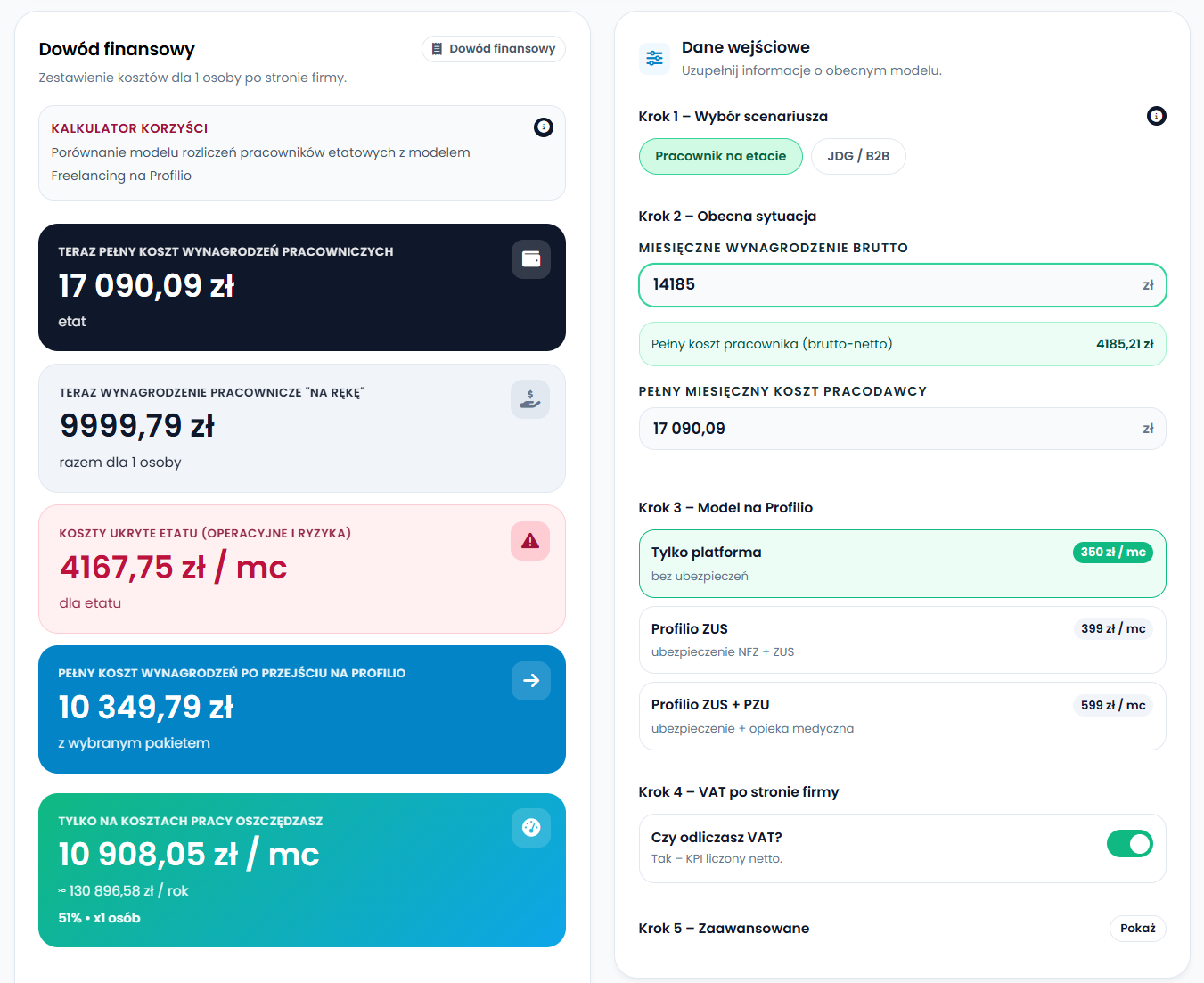Click the full employer cost field showing 17 090,09

pos(891,429)
